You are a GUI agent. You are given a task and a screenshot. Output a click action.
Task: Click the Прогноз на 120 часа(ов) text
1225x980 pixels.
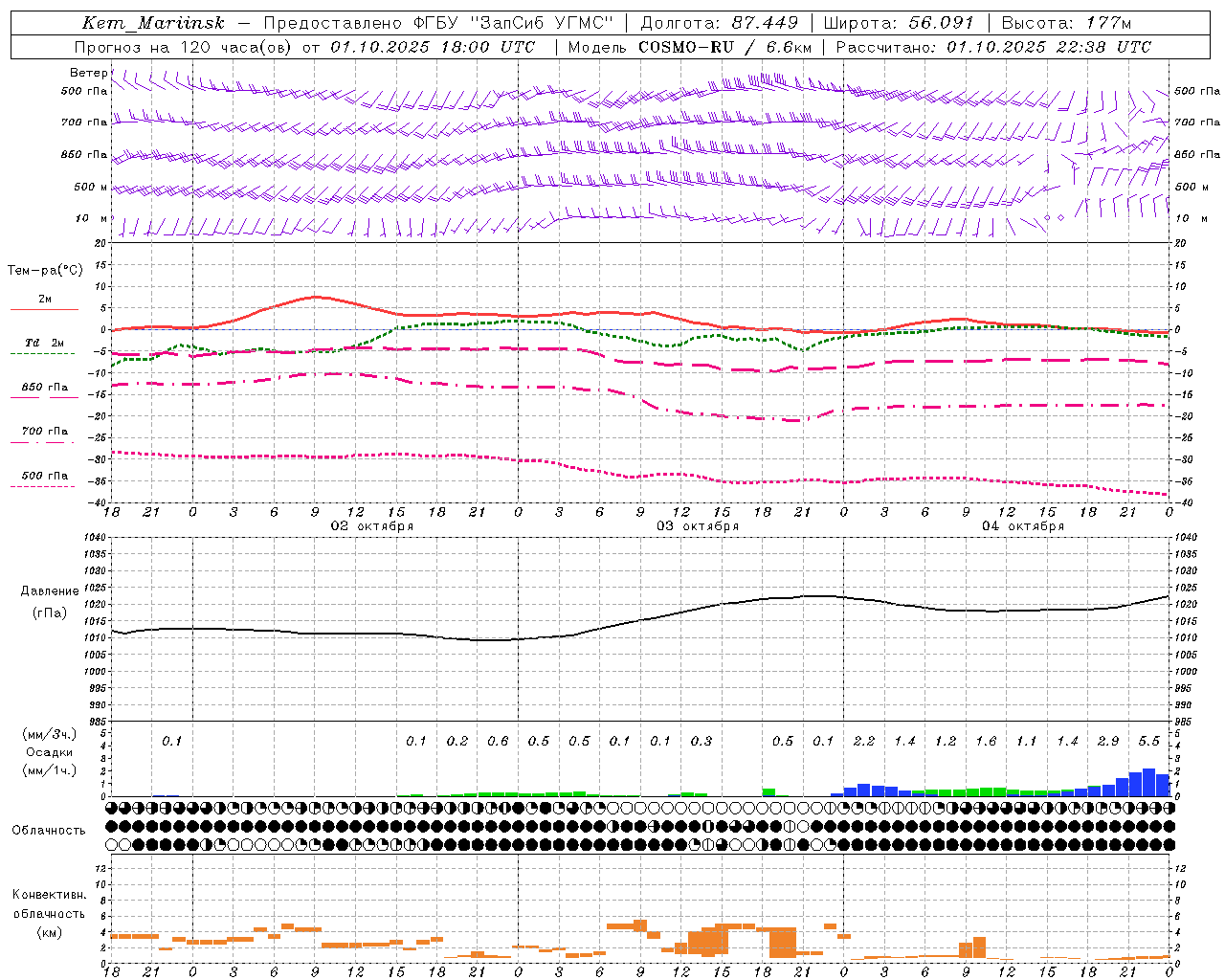click(183, 47)
